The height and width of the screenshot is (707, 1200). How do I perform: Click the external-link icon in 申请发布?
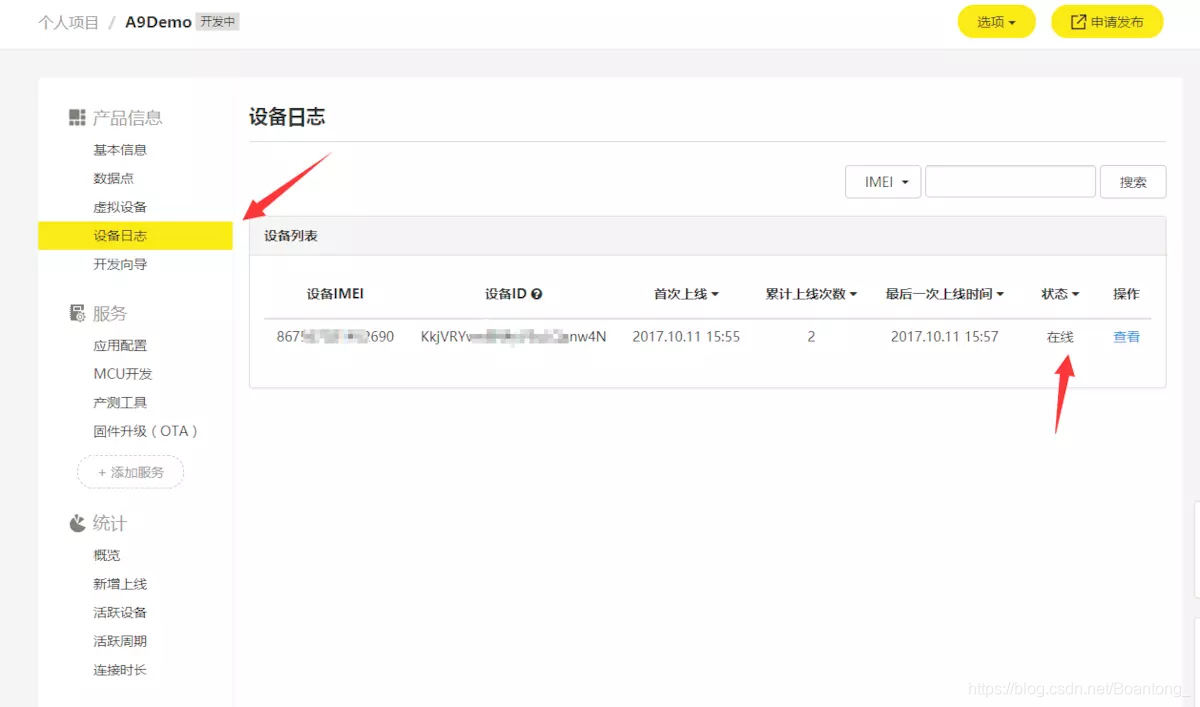pos(1079,22)
